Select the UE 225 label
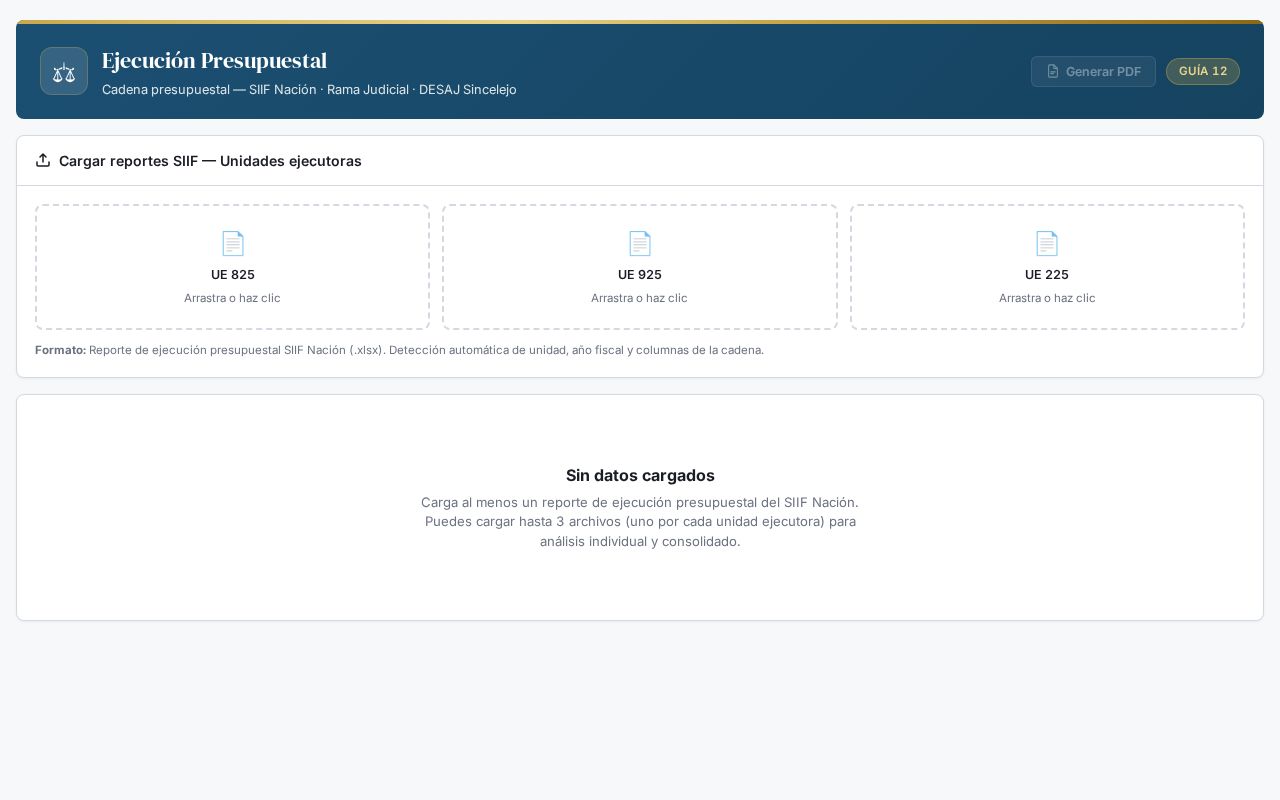1280x800 pixels. 1047,274
